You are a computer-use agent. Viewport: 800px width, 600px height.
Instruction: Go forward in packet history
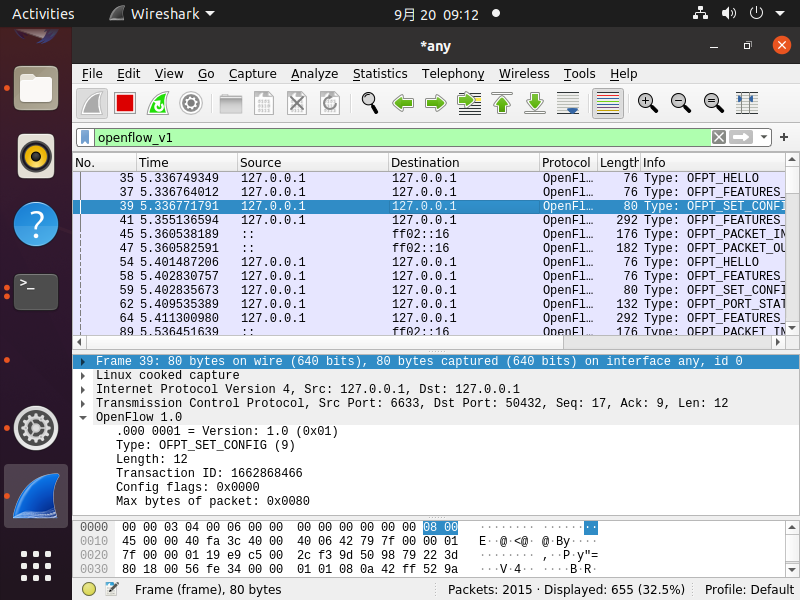click(x=435, y=104)
